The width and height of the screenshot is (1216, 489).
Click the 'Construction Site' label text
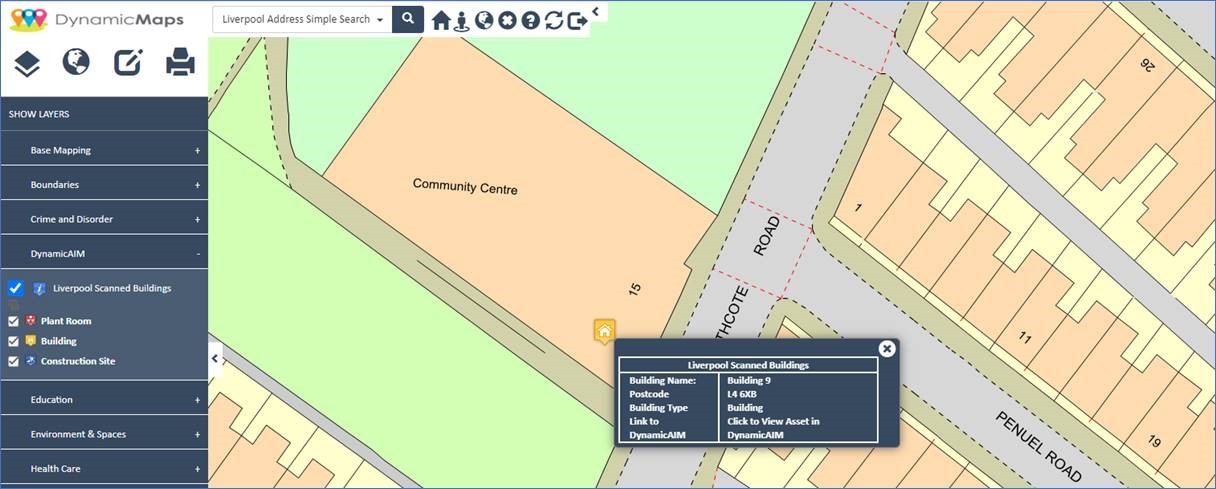(x=78, y=361)
